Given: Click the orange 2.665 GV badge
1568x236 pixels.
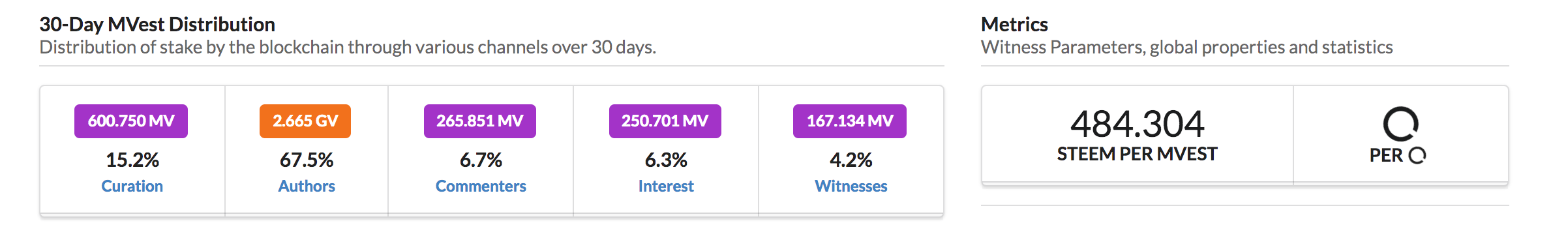Looking at the screenshot, I should (x=305, y=121).
